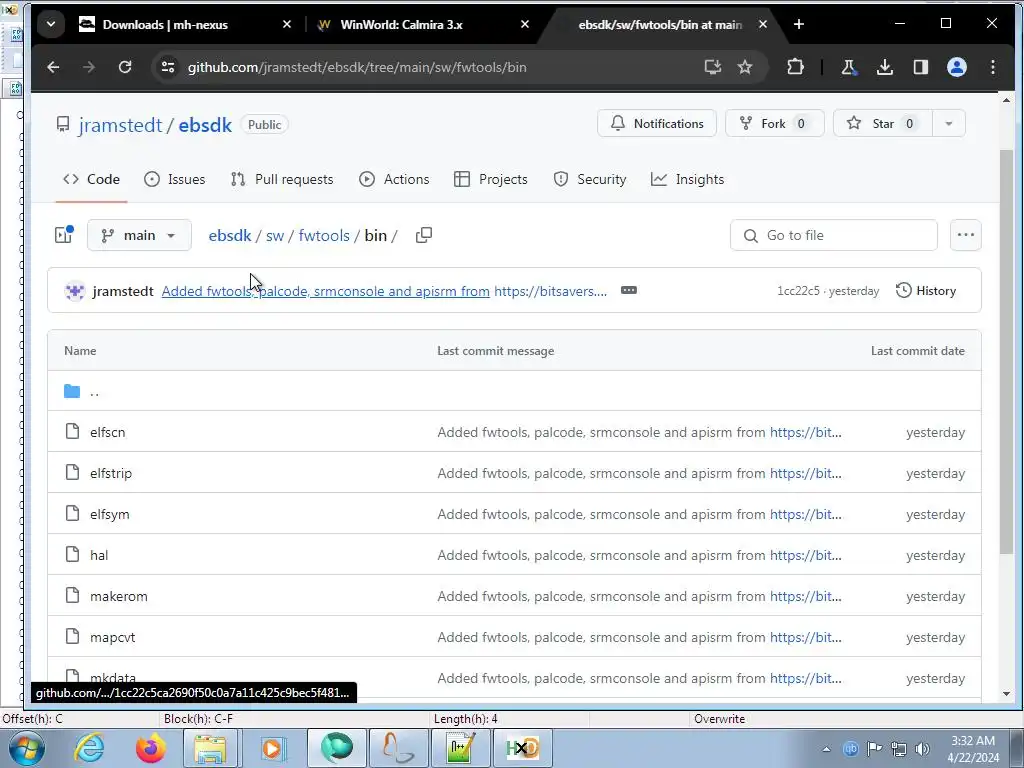View commit History
The height and width of the screenshot is (768, 1024).
coord(926,291)
